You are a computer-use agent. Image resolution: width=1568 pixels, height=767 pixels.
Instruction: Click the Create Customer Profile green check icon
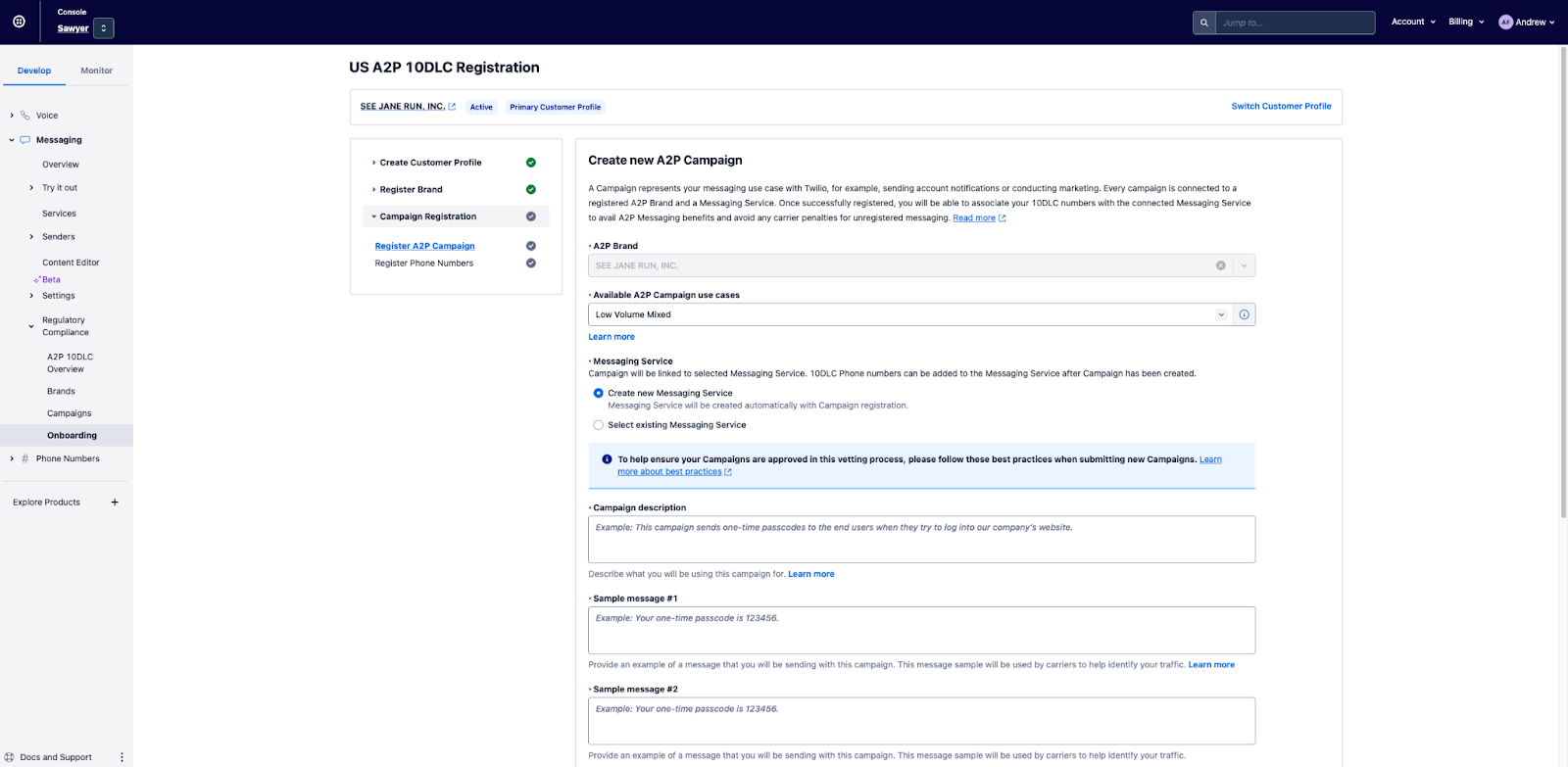click(x=531, y=163)
